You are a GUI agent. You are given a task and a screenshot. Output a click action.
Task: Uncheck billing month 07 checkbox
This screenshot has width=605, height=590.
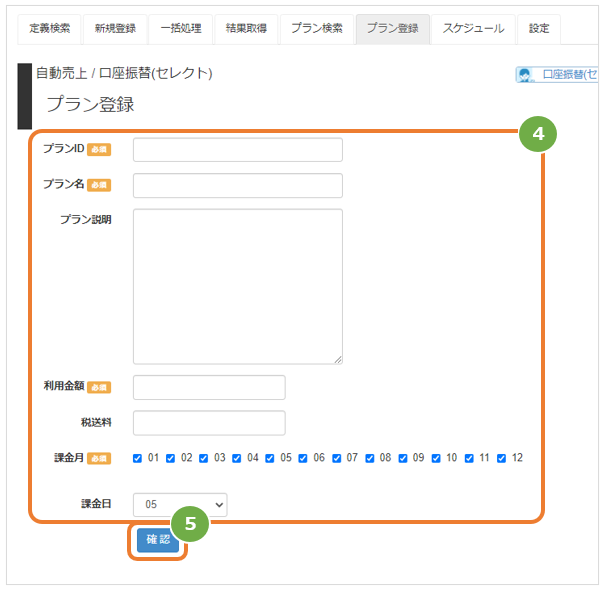(336, 458)
